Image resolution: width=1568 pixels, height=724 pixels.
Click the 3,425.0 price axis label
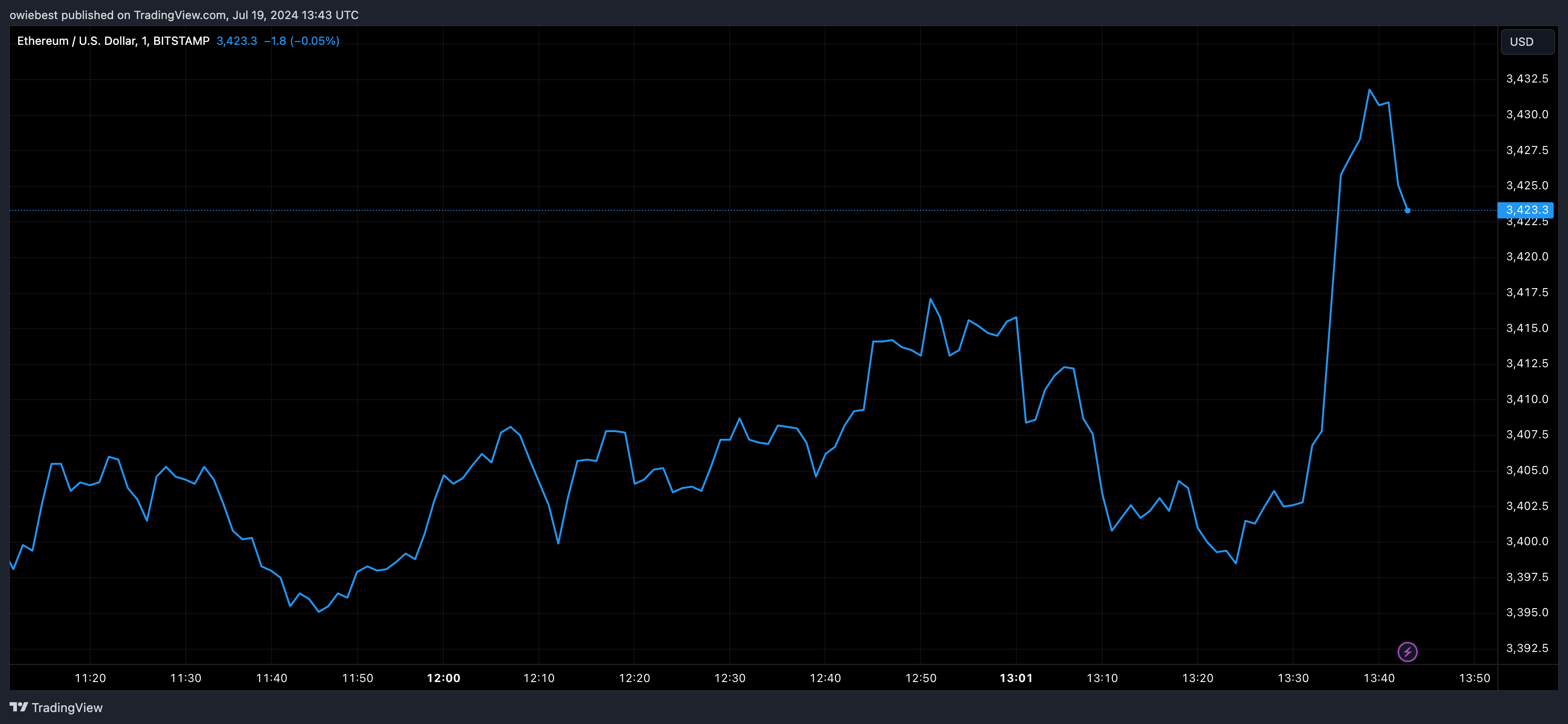1526,186
